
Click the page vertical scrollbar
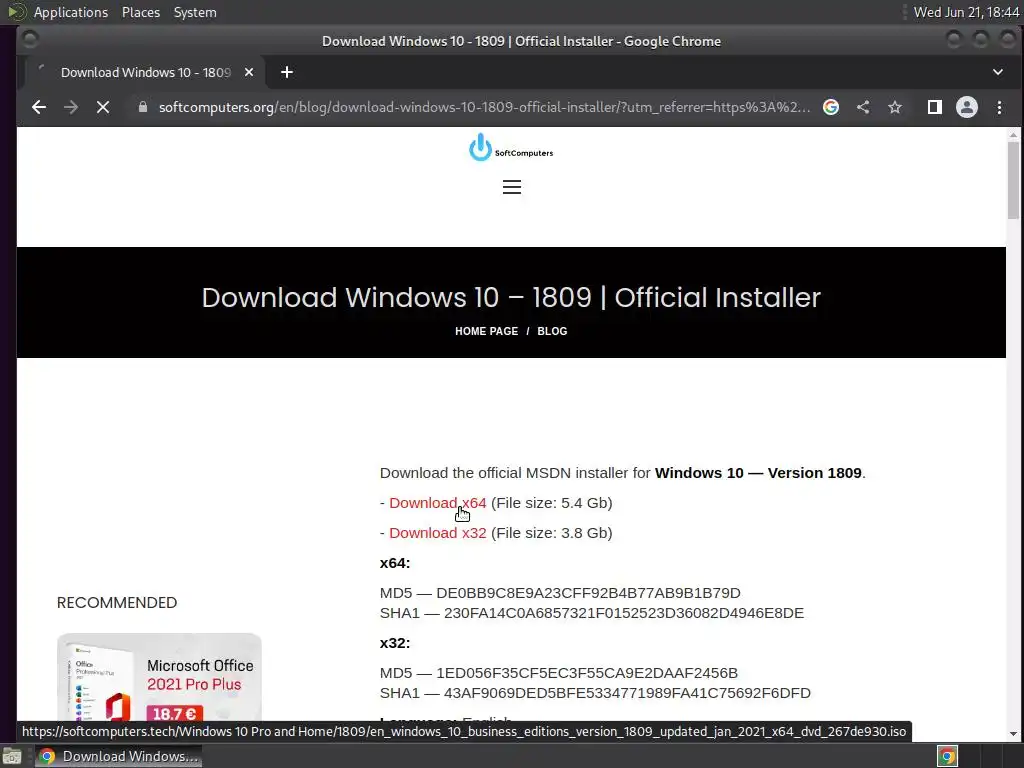click(1013, 180)
